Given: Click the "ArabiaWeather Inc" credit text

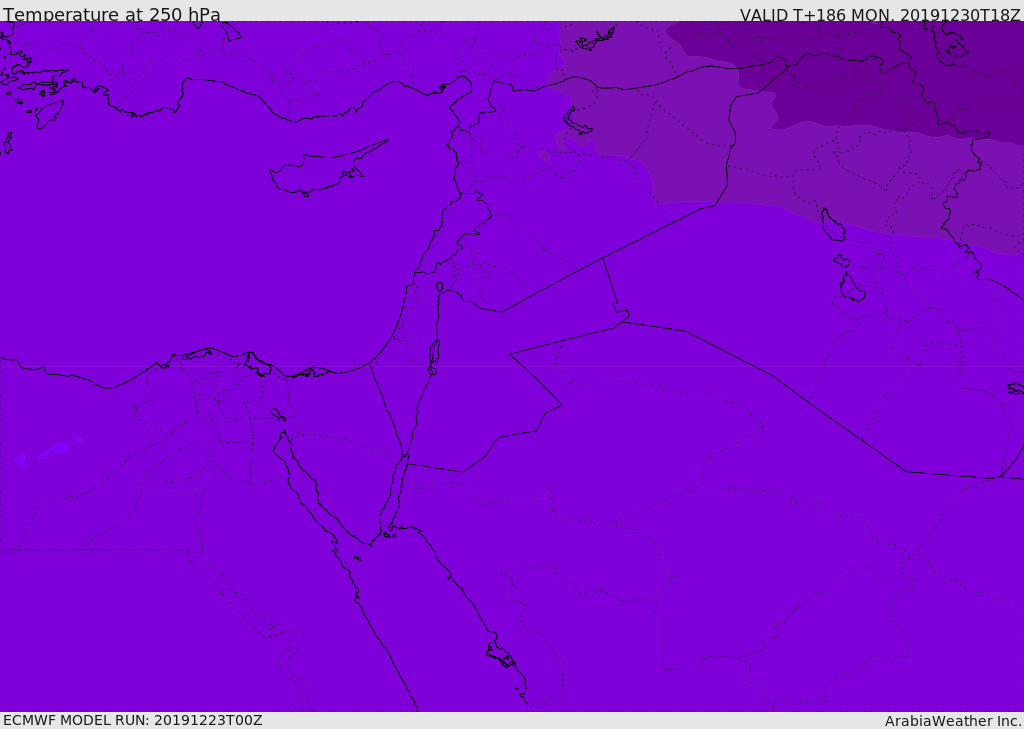Looking at the screenshot, I should pos(953,721).
